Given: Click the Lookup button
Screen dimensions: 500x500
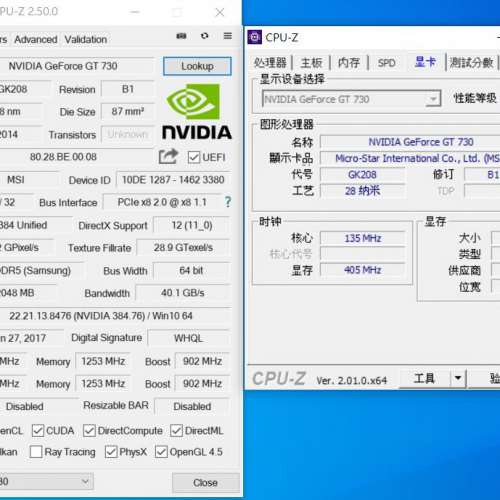Looking at the screenshot, I should [197, 66].
